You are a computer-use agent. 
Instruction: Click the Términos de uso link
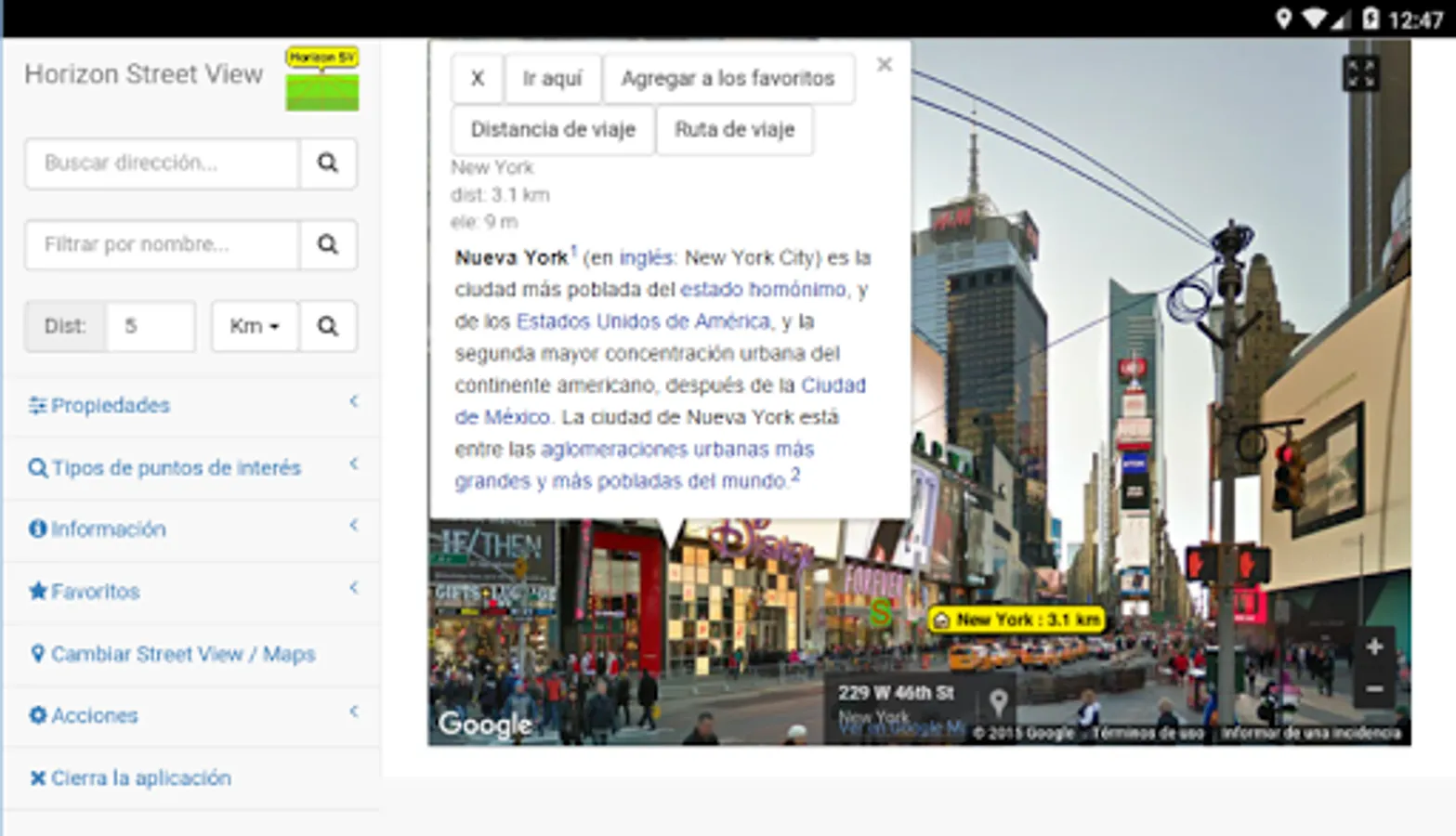pyautogui.click(x=1148, y=734)
